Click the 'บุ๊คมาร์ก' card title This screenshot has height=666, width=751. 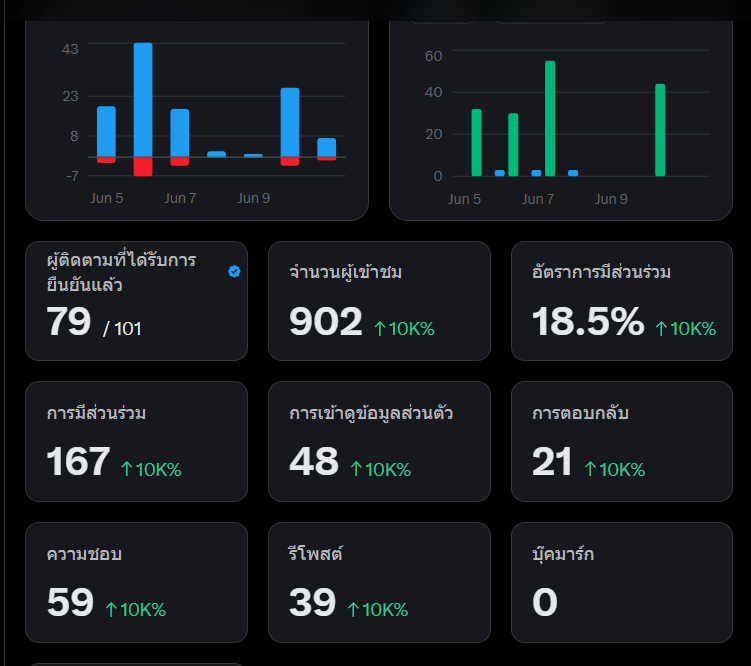[563, 554]
